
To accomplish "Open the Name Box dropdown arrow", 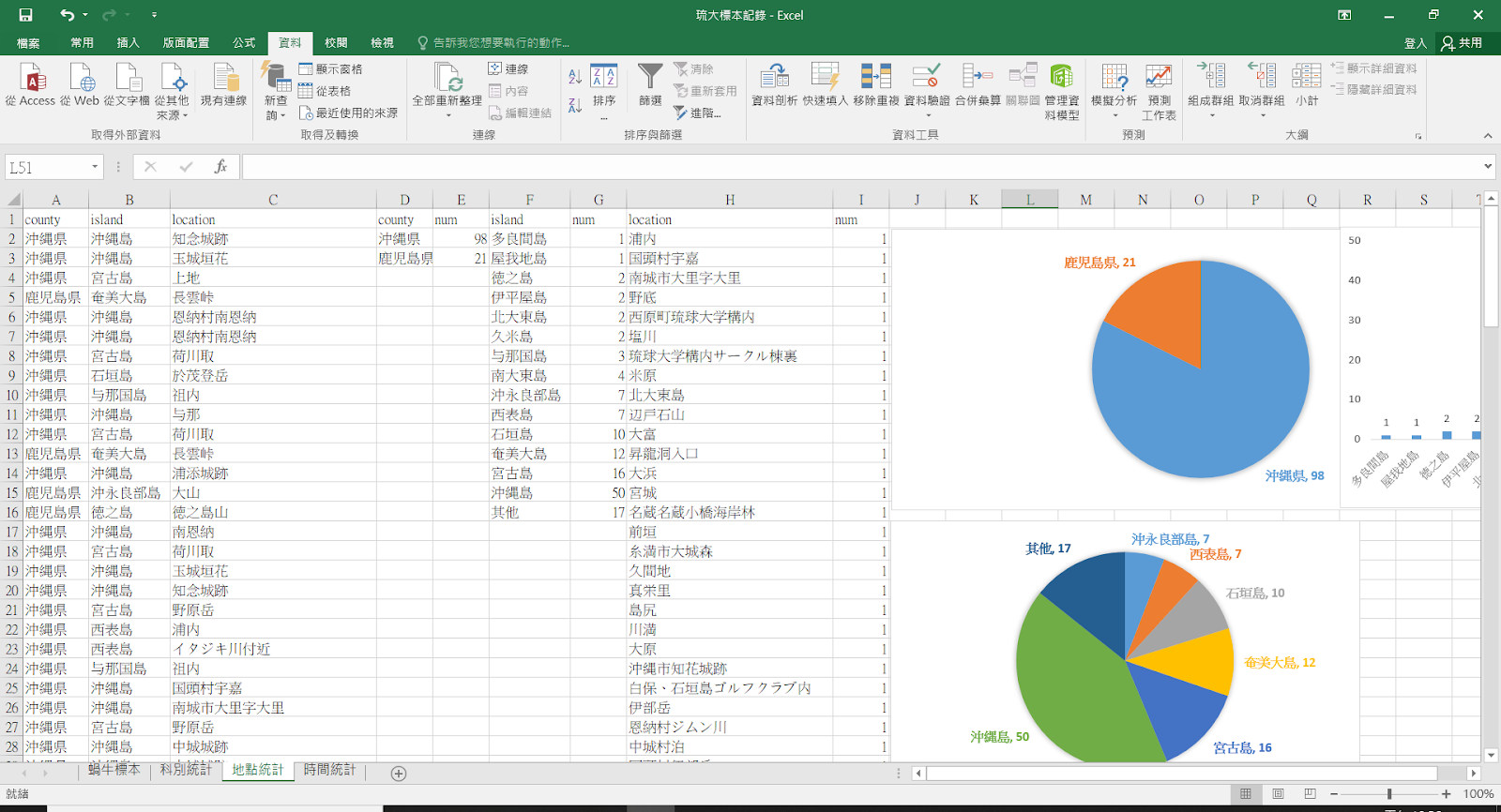I will (x=95, y=167).
